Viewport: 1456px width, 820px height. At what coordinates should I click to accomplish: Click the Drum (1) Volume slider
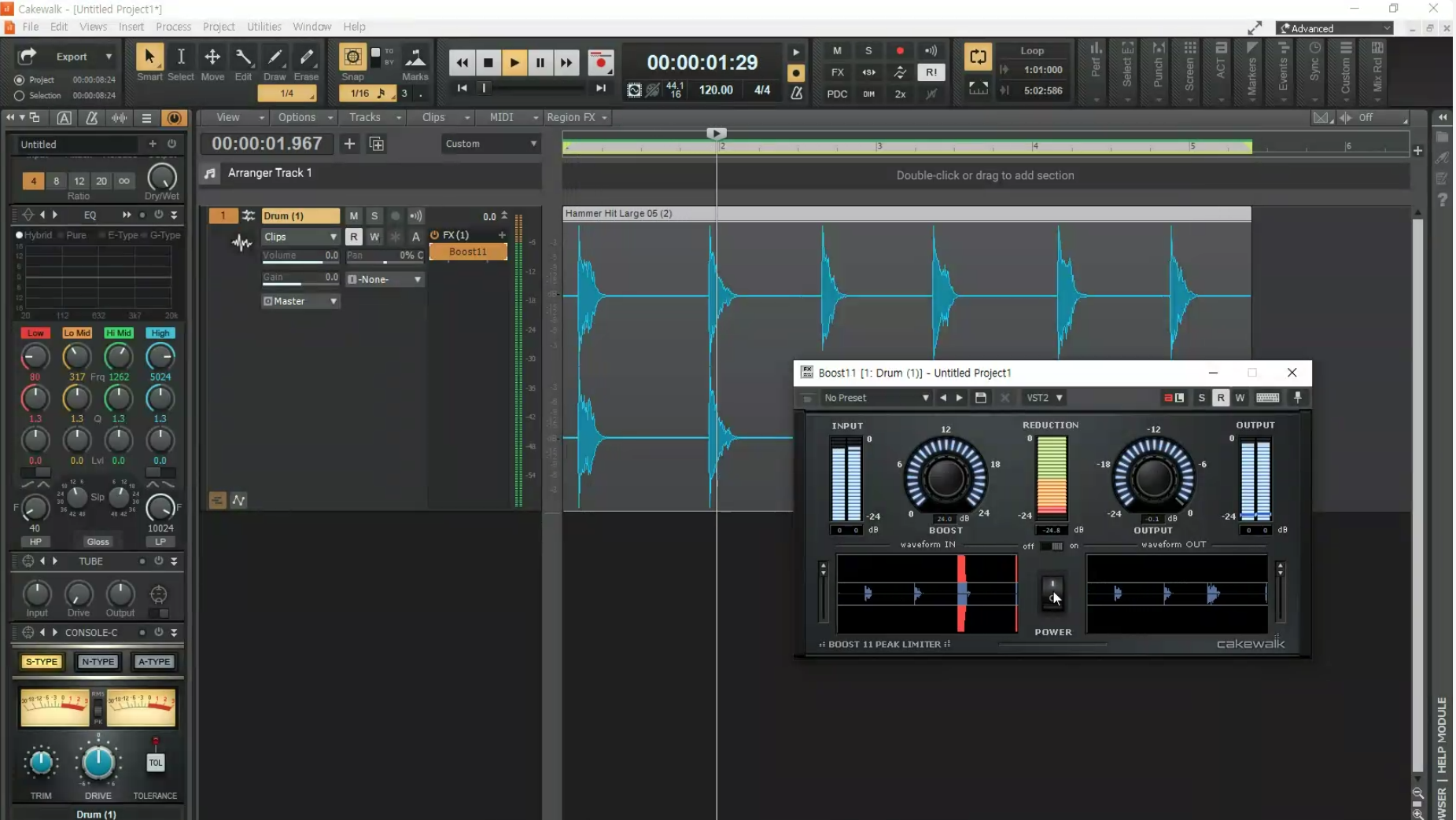(x=300, y=256)
